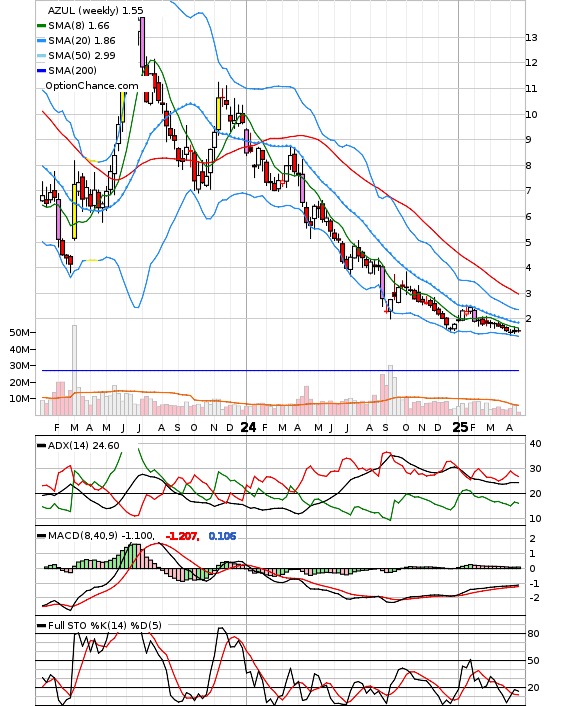Image resolution: width=566 pixels, height=706 pixels.
Task: Click the price axis label 5
Action: (x=529, y=243)
